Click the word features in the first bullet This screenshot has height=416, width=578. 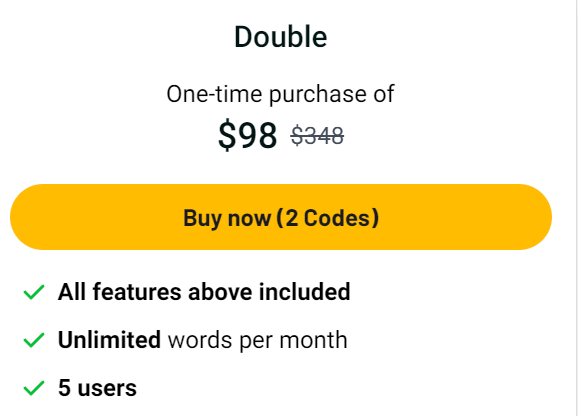[137, 292]
